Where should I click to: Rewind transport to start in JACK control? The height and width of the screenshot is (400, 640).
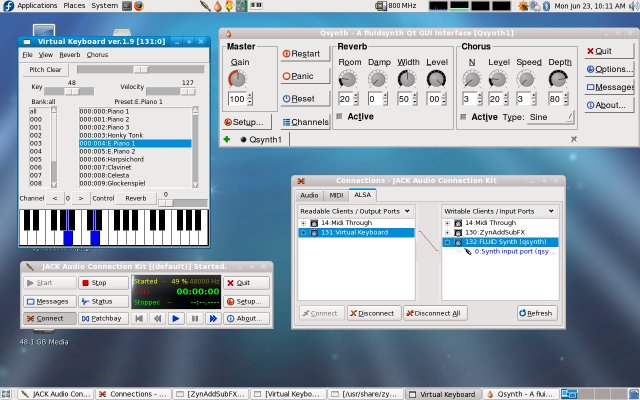[139, 318]
